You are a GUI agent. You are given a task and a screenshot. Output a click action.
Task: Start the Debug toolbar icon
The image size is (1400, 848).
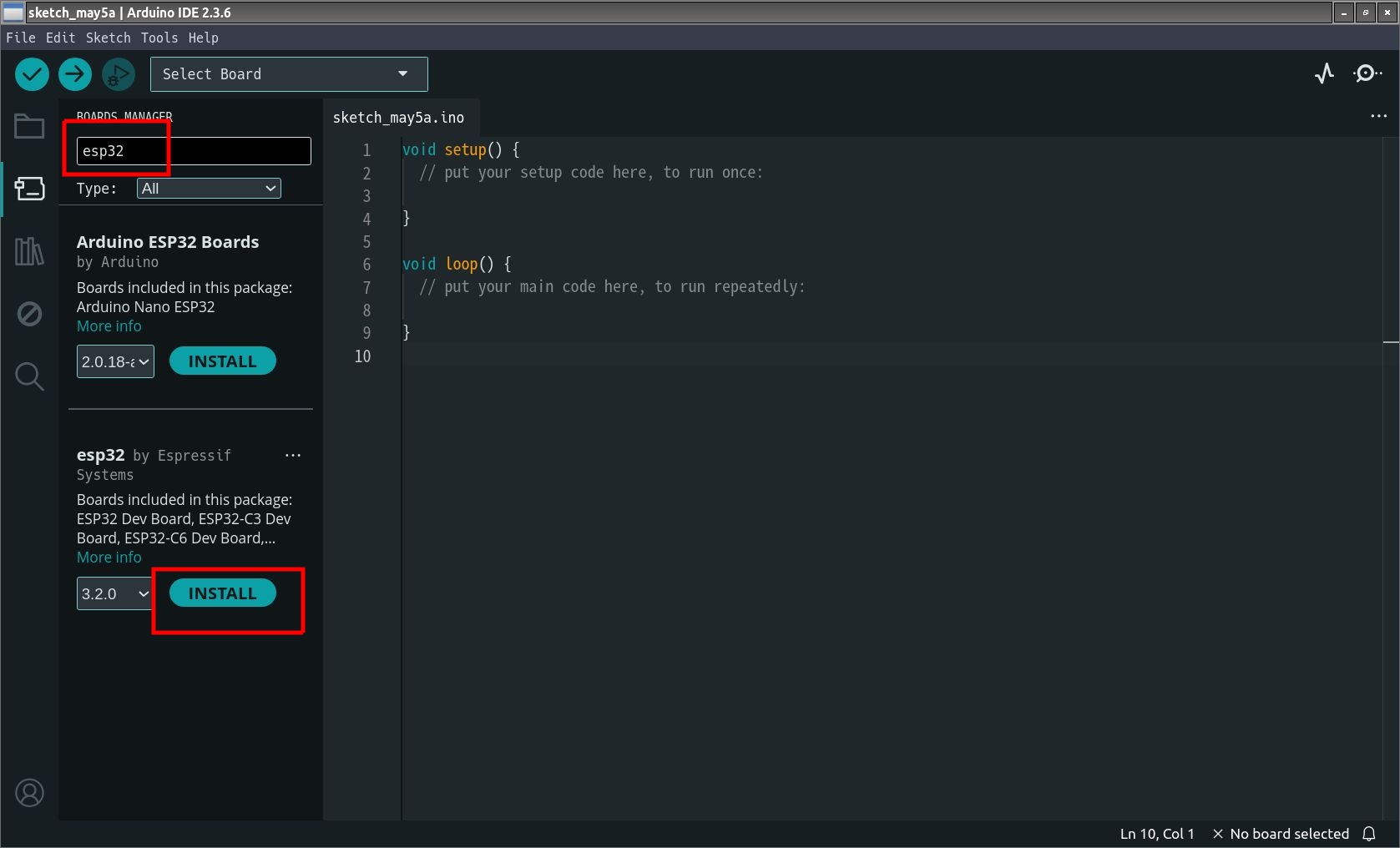tap(118, 74)
